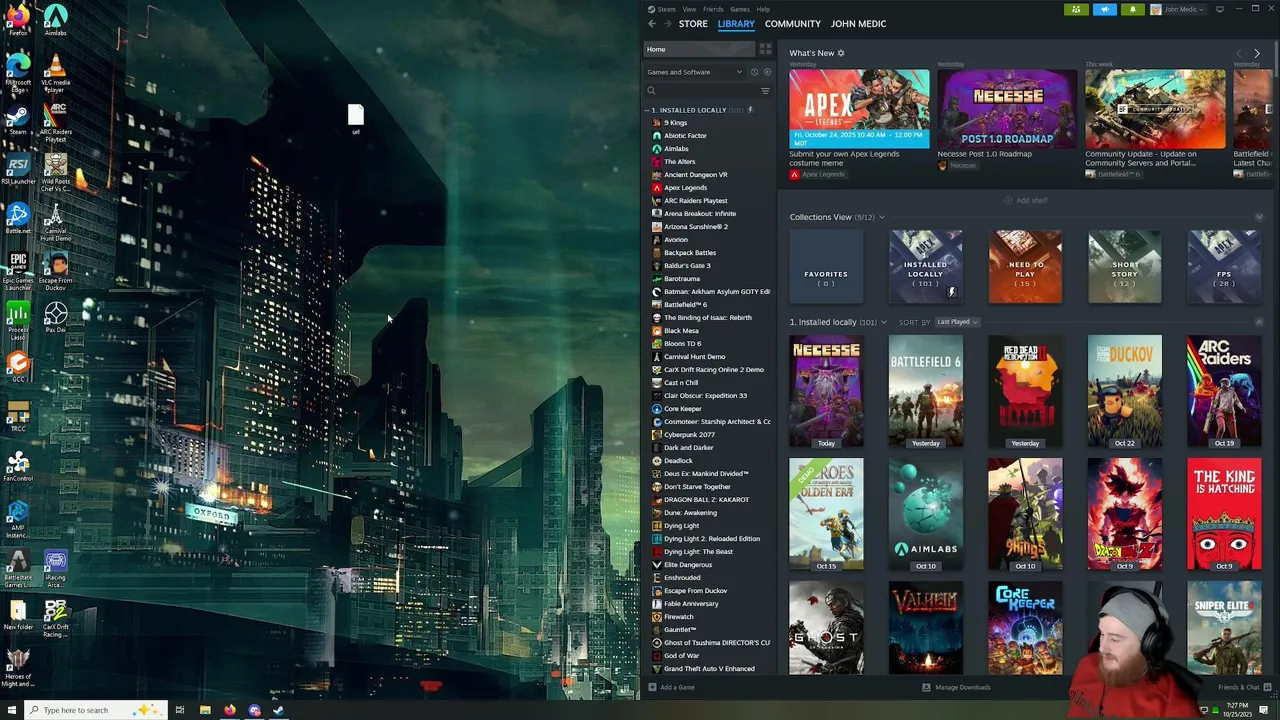Open the Favorites collection tile

[x=826, y=267]
